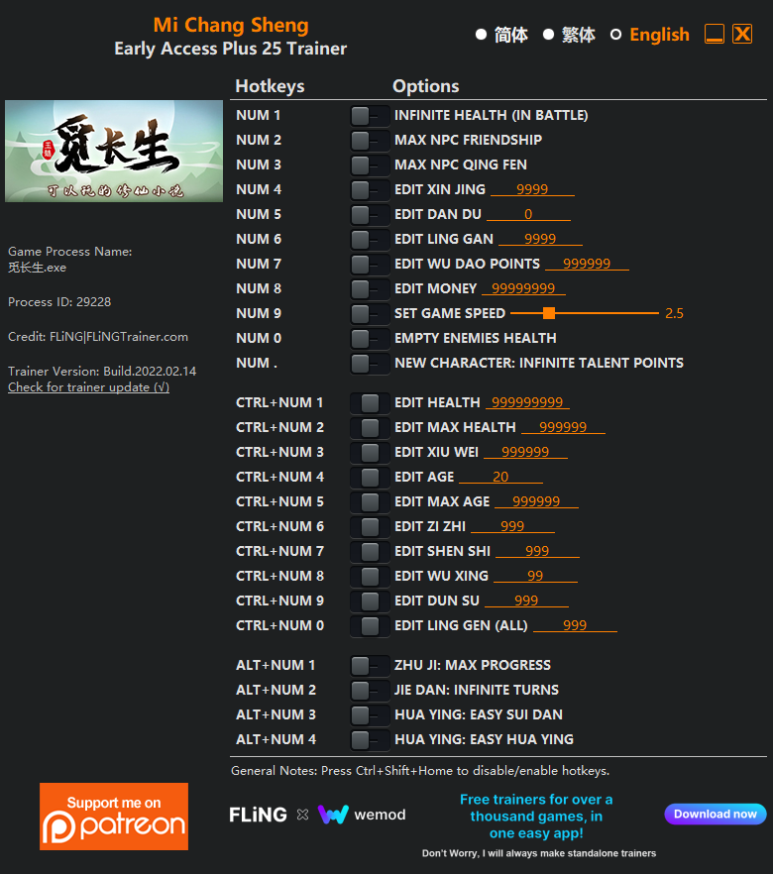
Task: Toggle the Set Game Speed switch
Action: pos(370,314)
